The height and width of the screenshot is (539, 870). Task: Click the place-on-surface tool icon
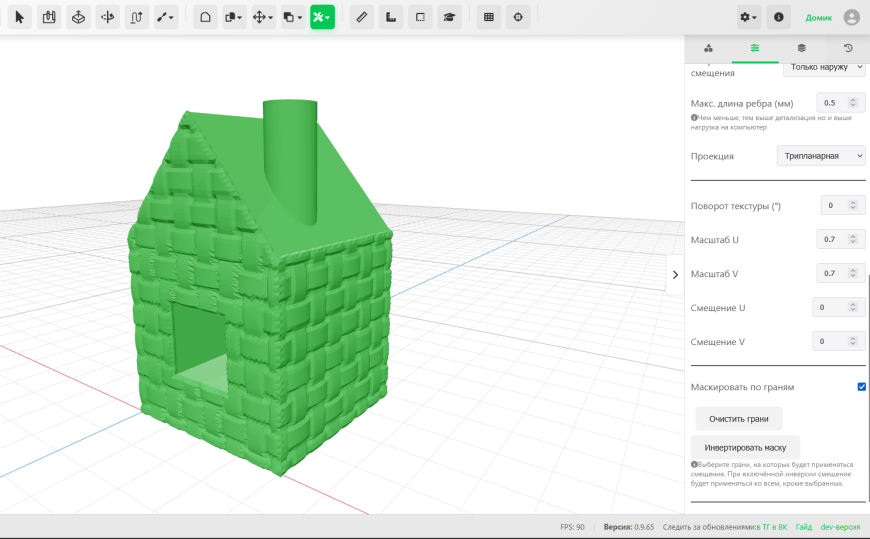pos(78,17)
